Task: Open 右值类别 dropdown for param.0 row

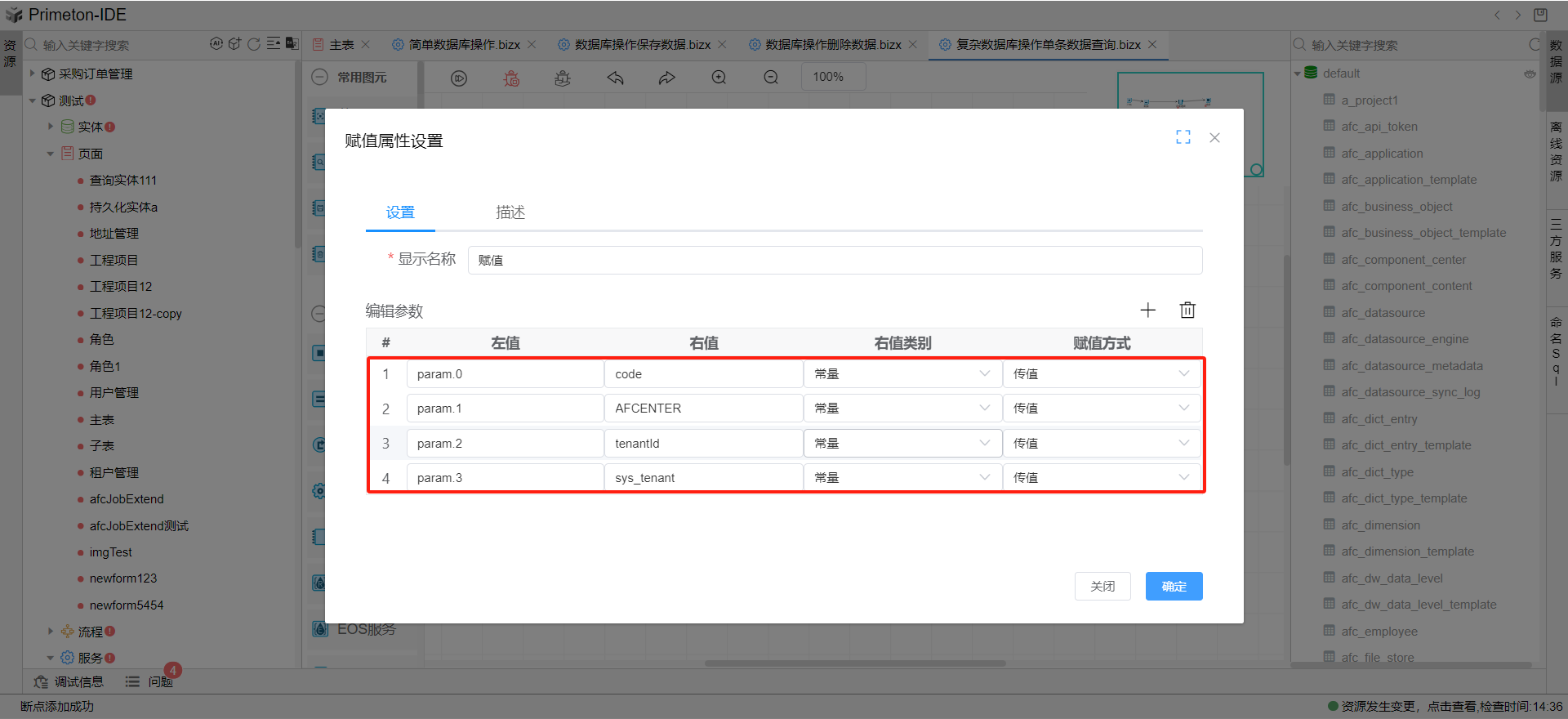Action: click(x=902, y=374)
